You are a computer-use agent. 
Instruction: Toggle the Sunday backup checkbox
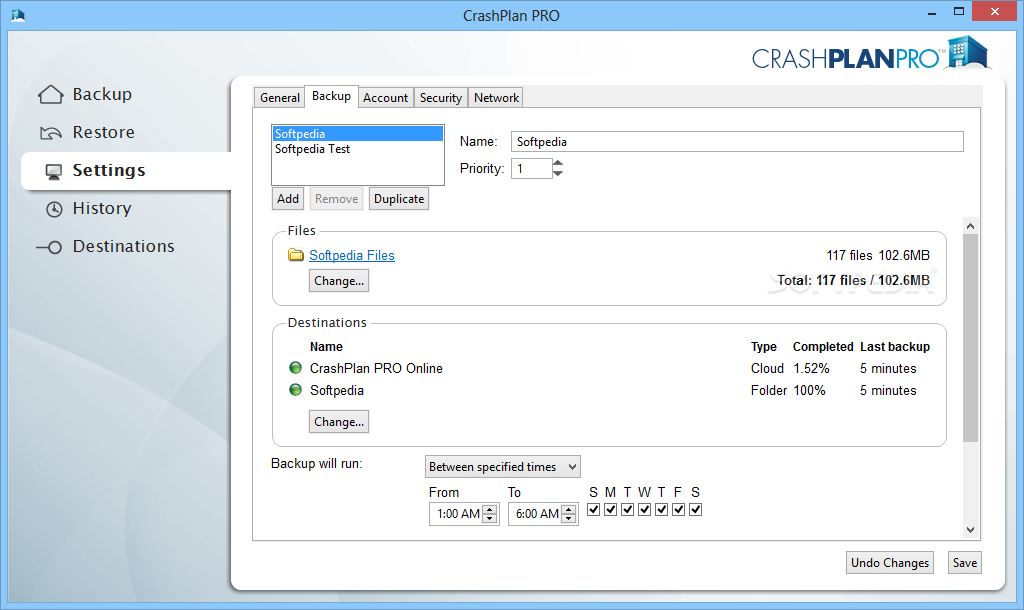click(x=593, y=509)
